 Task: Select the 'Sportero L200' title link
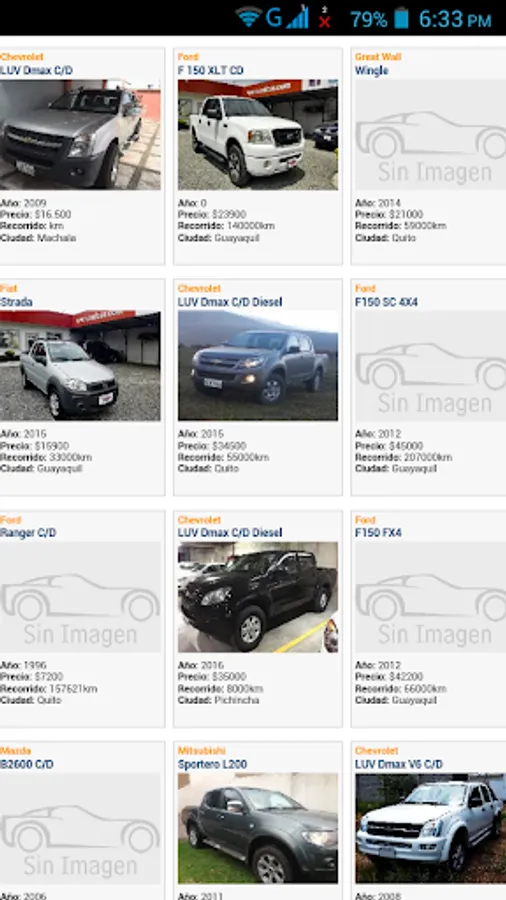tap(212, 765)
